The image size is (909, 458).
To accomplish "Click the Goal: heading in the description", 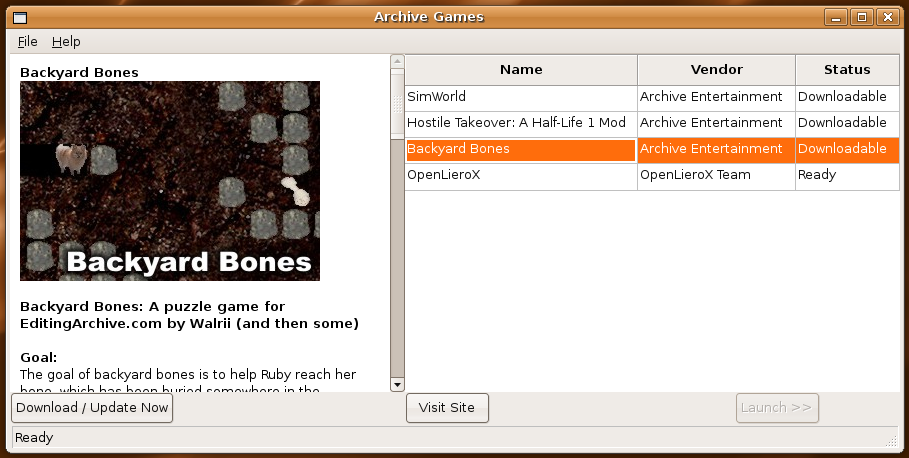I will tap(39, 357).
